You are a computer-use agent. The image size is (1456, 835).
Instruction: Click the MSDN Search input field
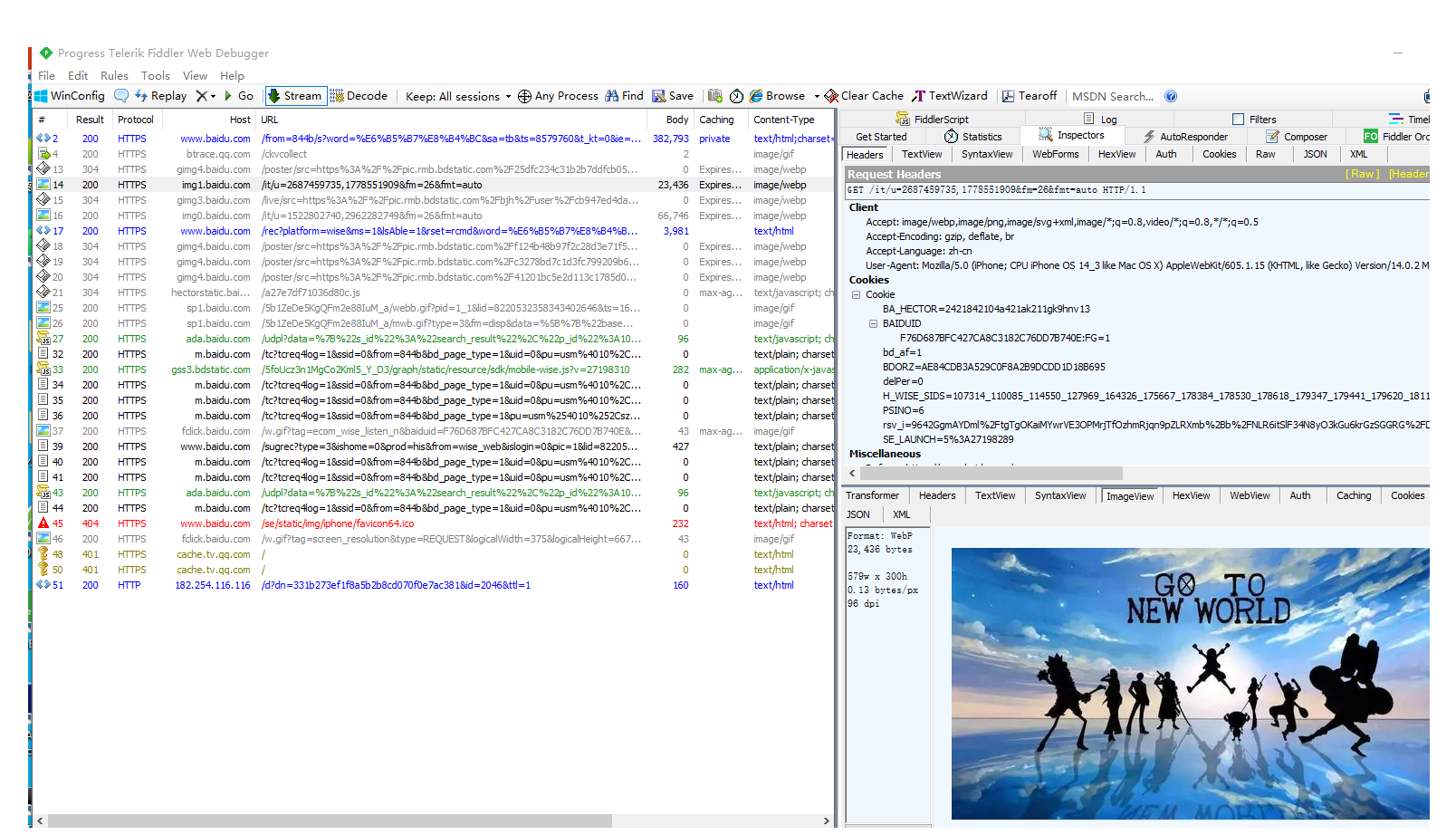(x=1113, y=96)
